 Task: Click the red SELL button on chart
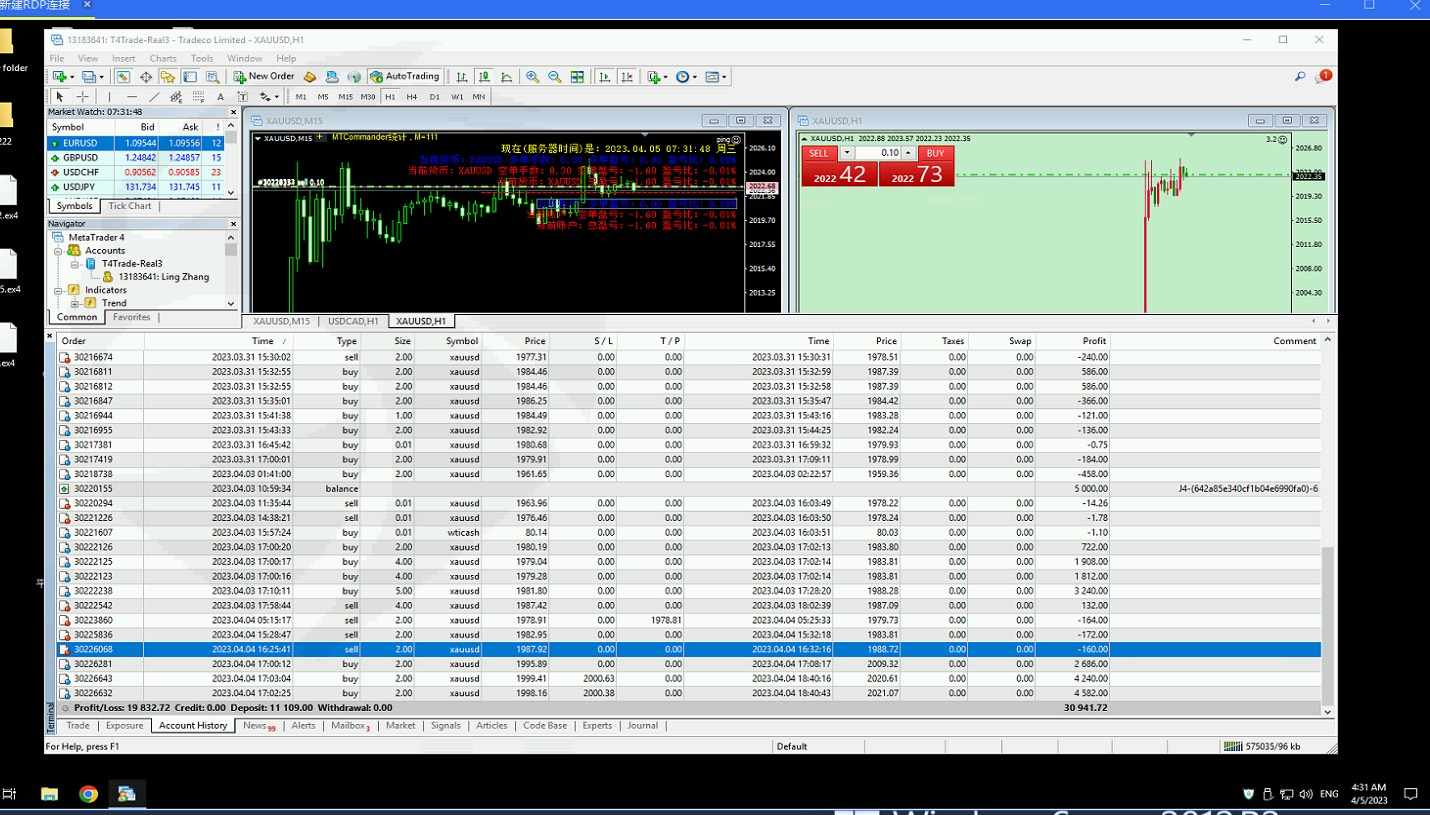tap(818, 153)
